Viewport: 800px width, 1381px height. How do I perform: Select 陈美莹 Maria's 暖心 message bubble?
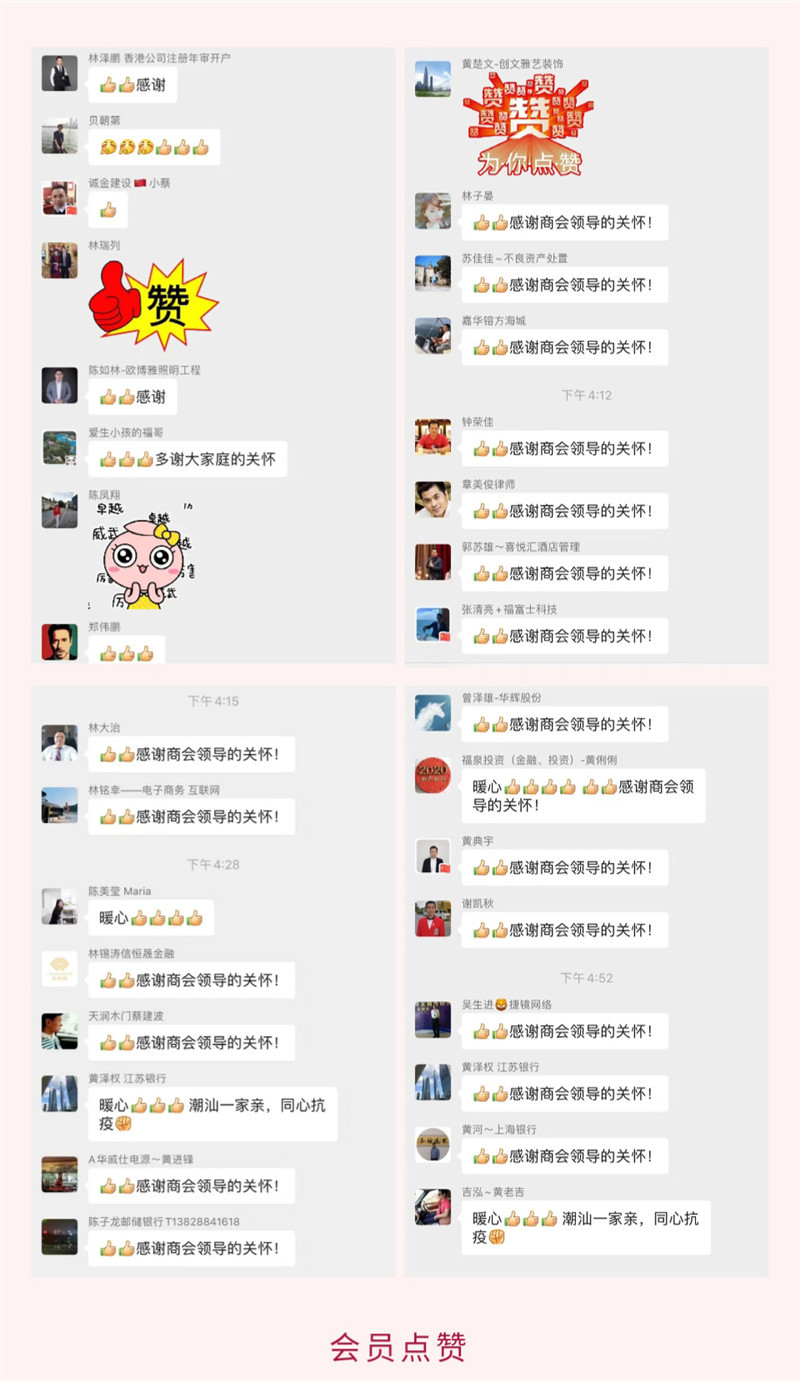pos(151,917)
